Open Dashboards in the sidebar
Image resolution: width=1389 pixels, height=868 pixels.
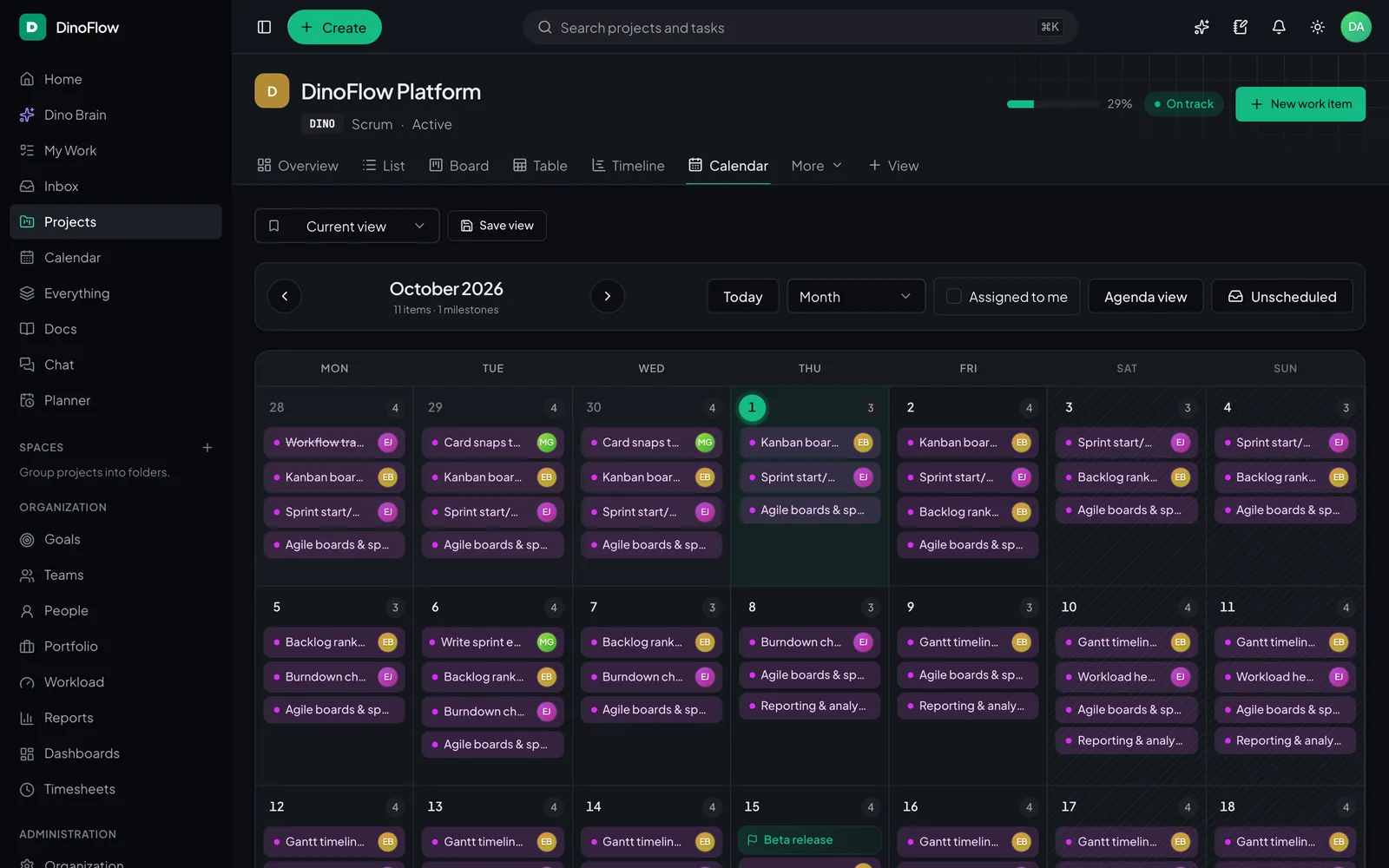tap(115, 753)
